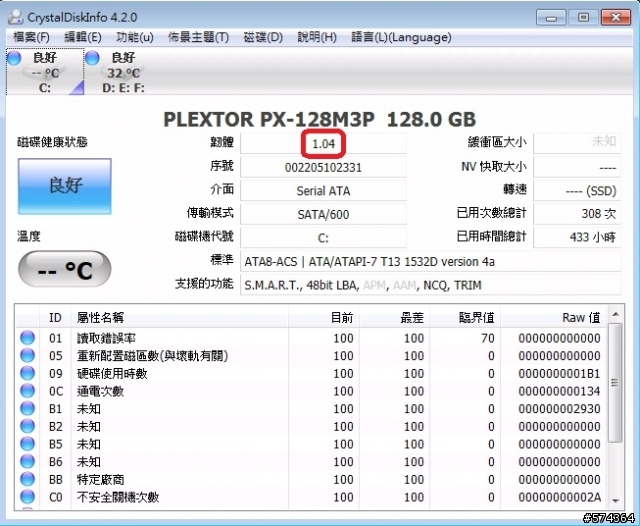This screenshot has width=640, height=526.
Task: Click status circle for attribute 01
Action: click(x=27, y=338)
